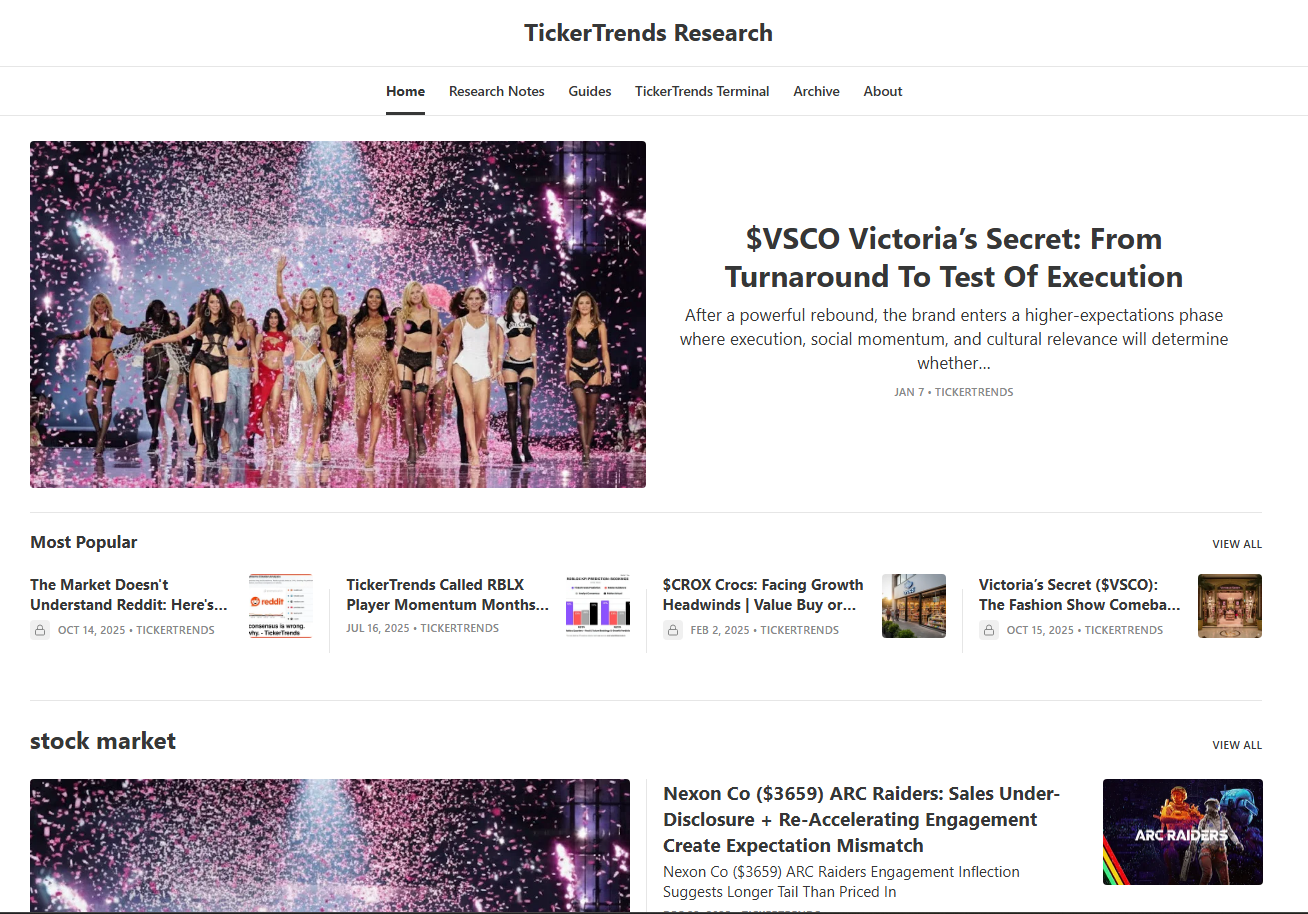Viewport: 1308px width, 914px height.
Task: Open the Guides tab
Action: click(590, 91)
